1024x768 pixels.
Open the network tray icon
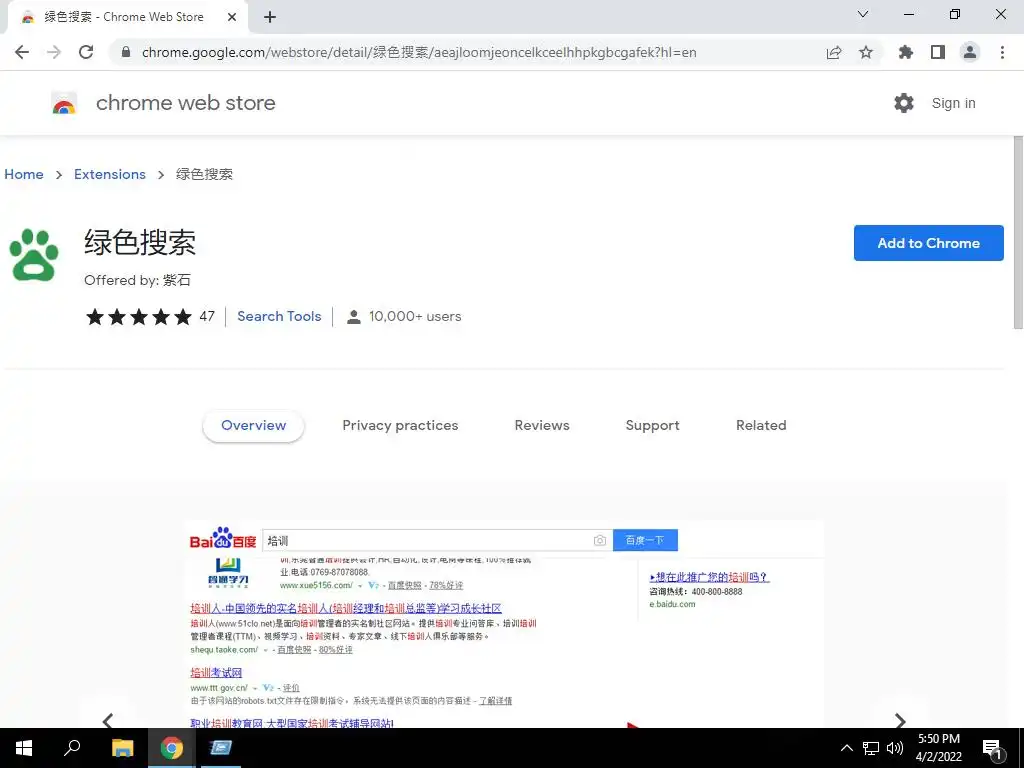871,748
